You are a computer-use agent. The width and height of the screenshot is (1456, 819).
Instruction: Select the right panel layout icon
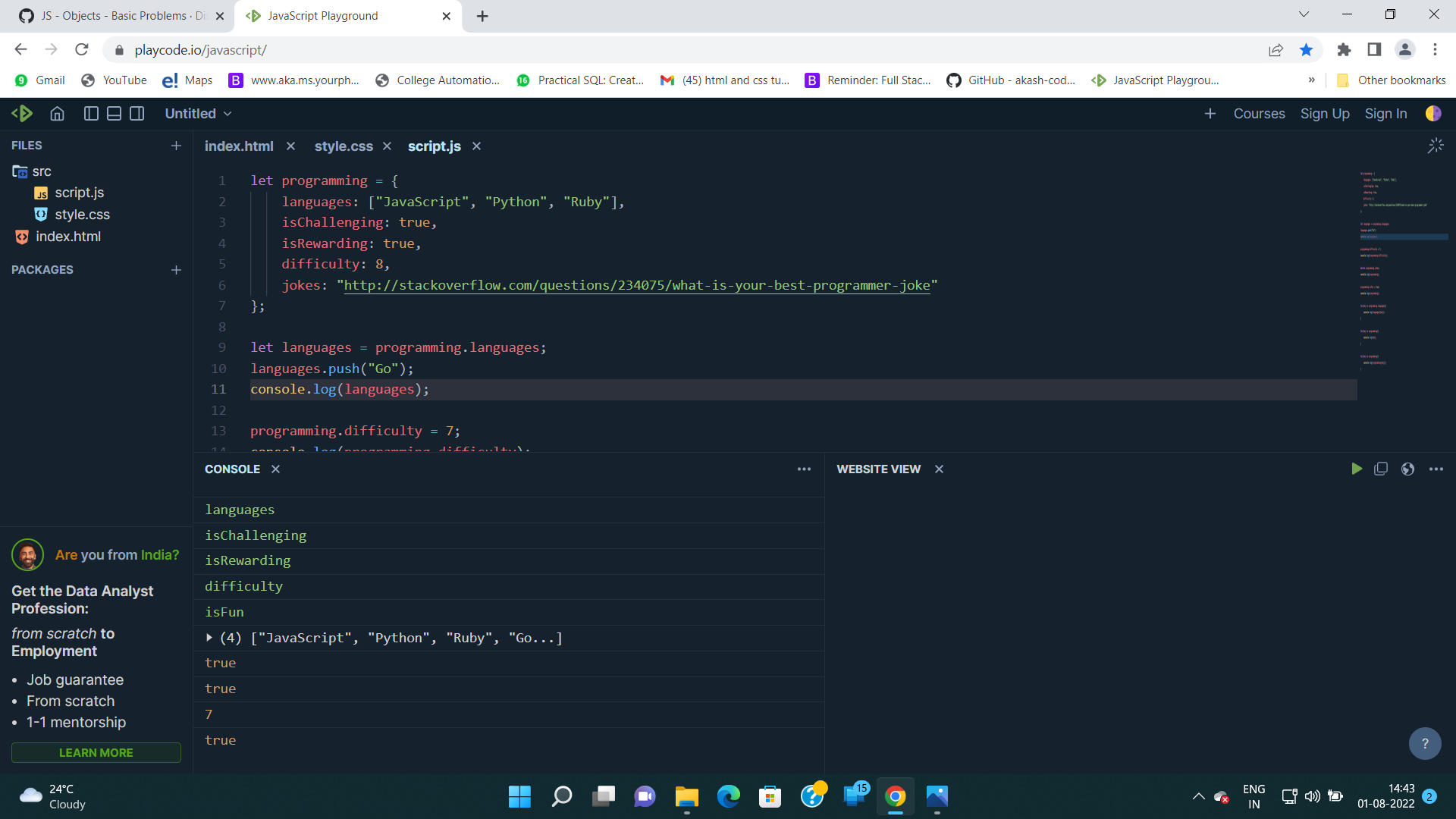click(137, 113)
